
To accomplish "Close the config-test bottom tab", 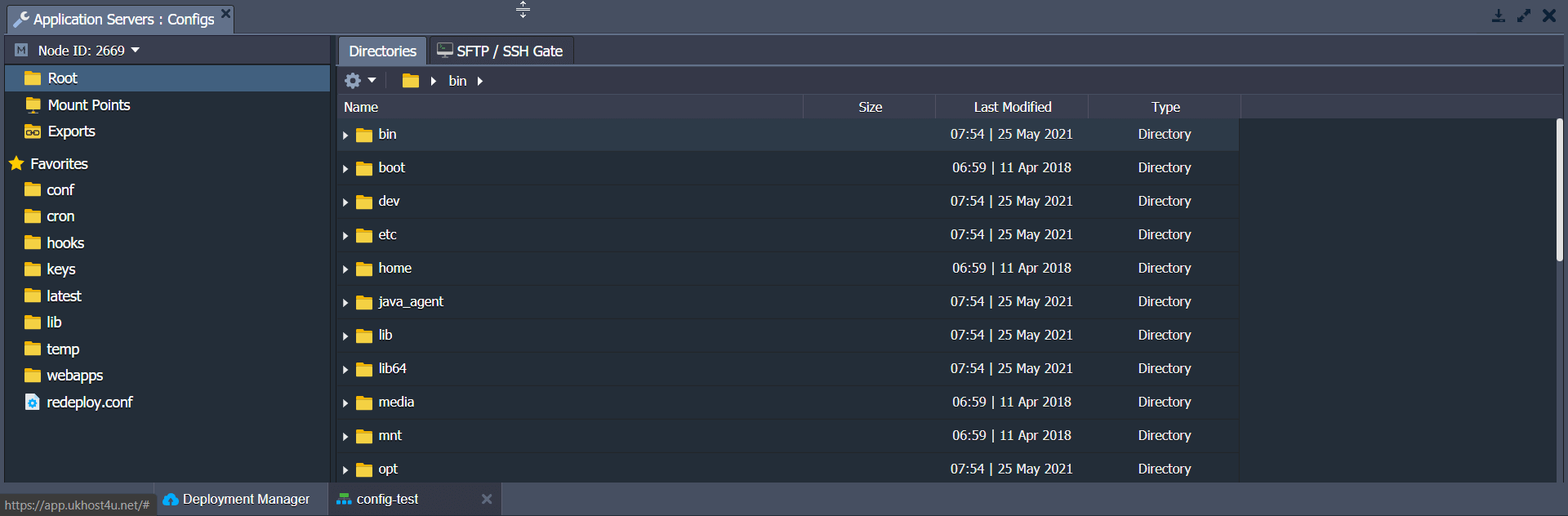I will (487, 500).
